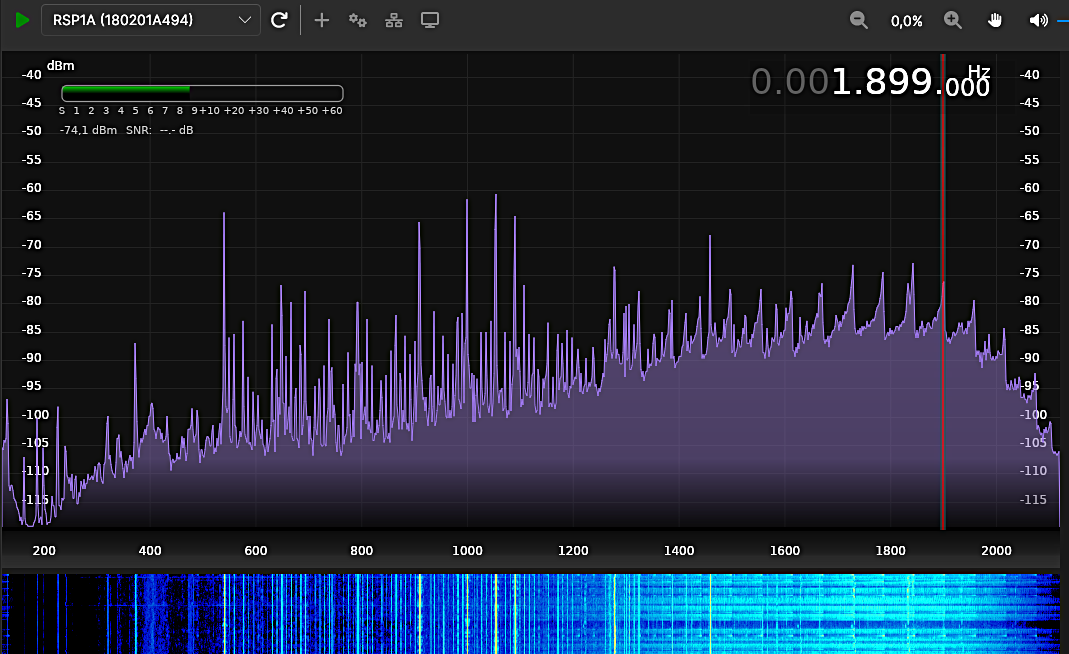This screenshot has height=654, width=1069.
Task: Click the 0,0% zoom level readout
Action: pyautogui.click(x=906, y=21)
